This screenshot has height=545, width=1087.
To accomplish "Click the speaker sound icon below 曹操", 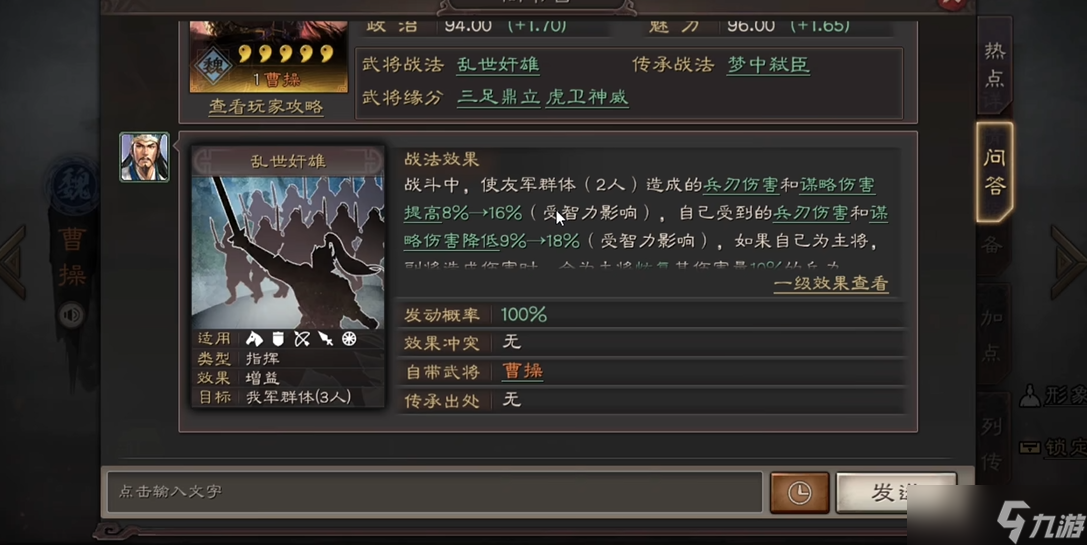I will click(x=71, y=315).
